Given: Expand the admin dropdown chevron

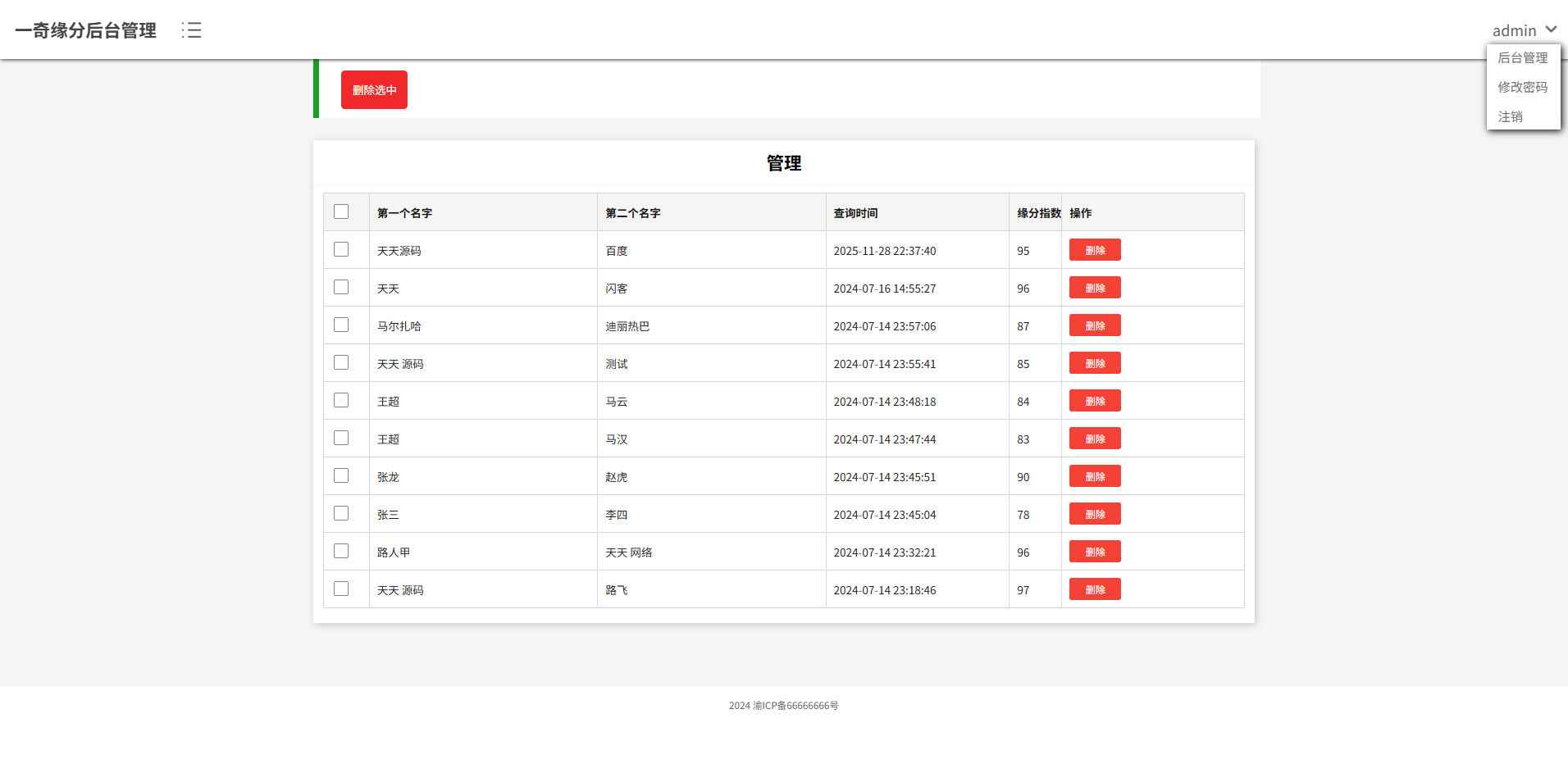Looking at the screenshot, I should click(1551, 30).
